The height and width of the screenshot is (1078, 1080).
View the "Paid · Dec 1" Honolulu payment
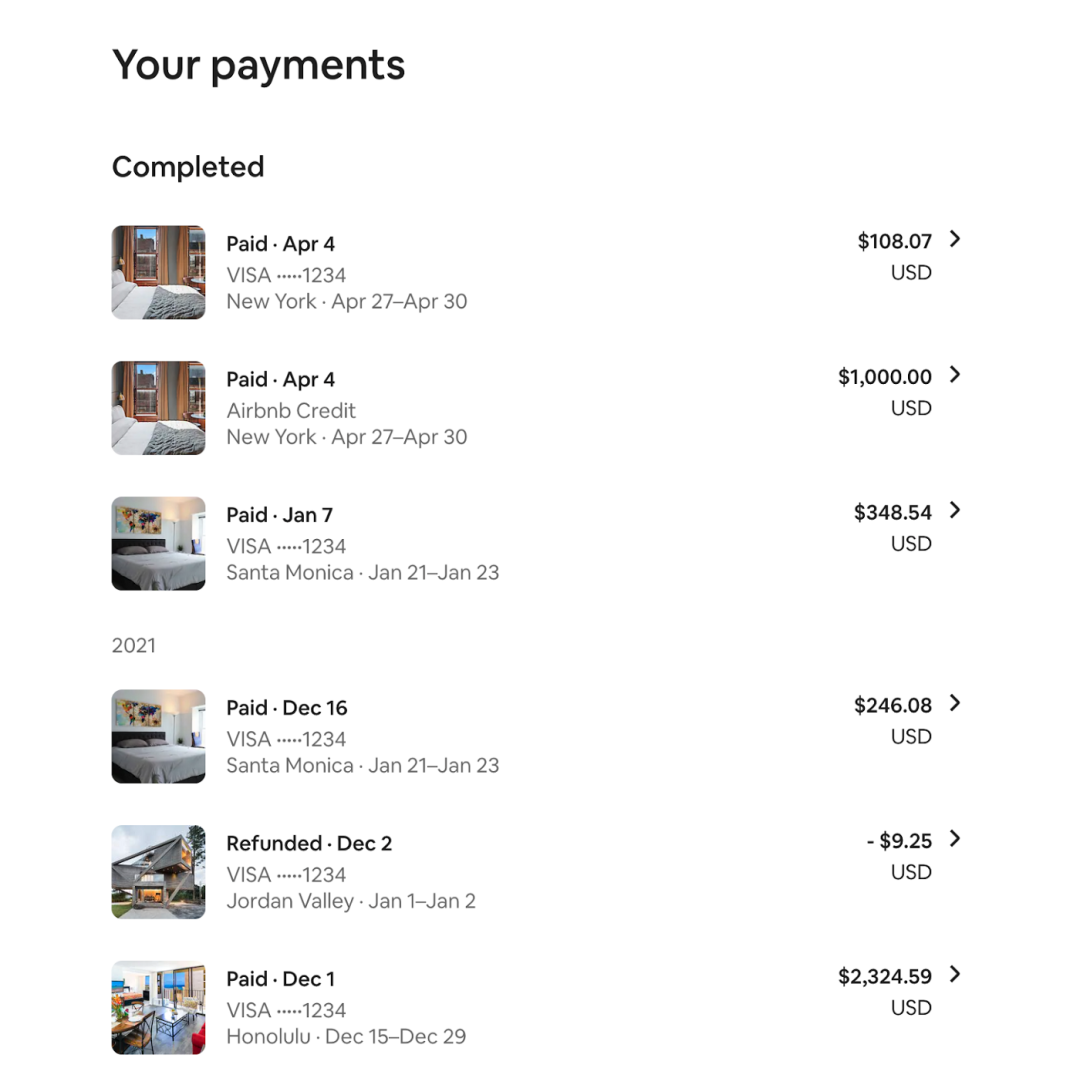click(281, 979)
